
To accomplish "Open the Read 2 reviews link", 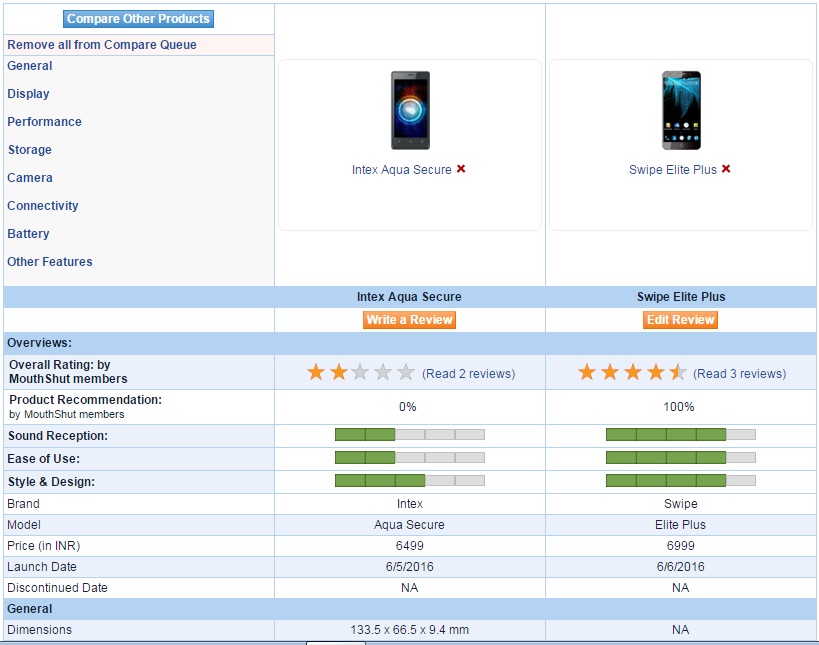I will tap(469, 373).
